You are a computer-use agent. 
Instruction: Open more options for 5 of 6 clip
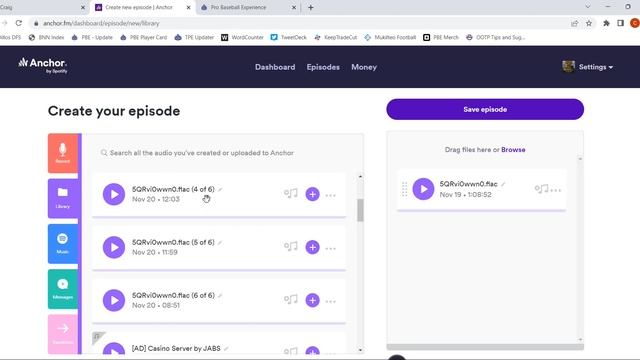[x=331, y=249]
